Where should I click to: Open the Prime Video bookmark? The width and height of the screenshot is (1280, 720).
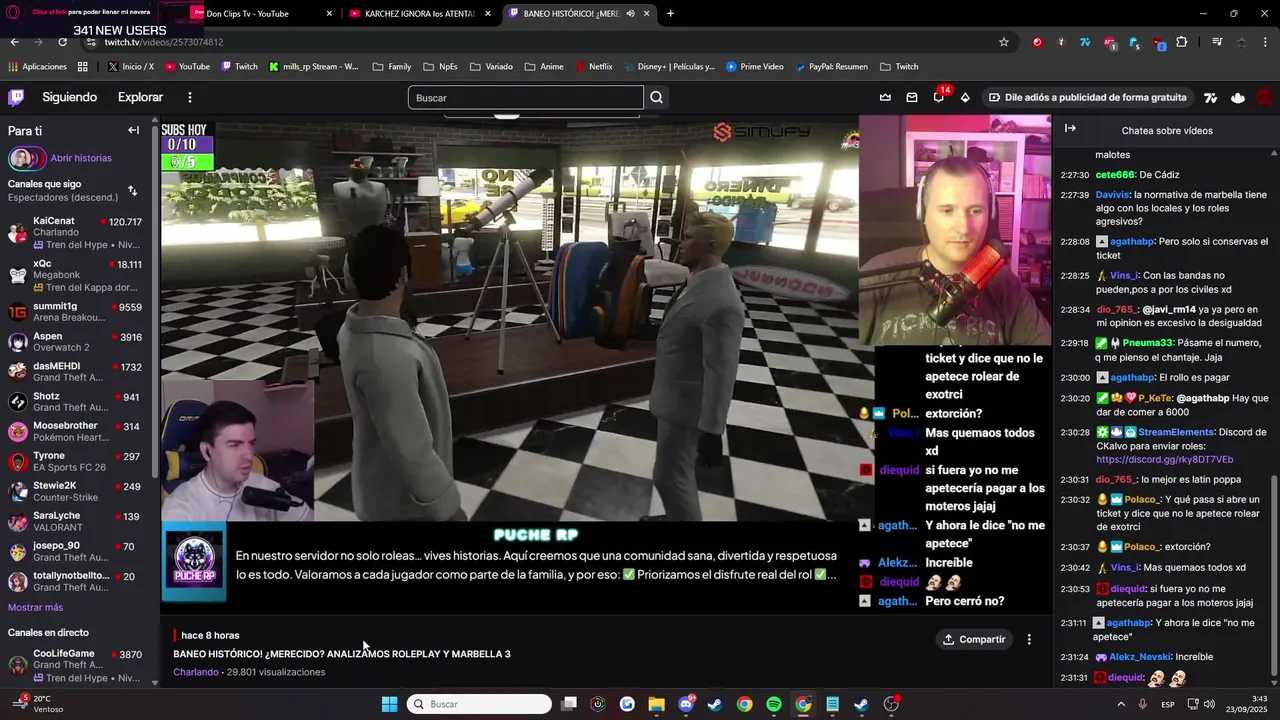(x=755, y=67)
